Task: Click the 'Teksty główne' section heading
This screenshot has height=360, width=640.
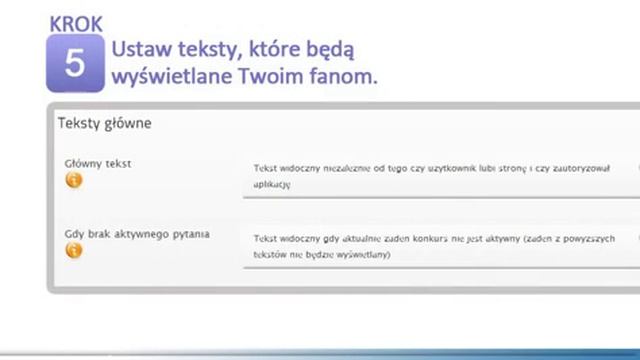Action: click(x=104, y=123)
